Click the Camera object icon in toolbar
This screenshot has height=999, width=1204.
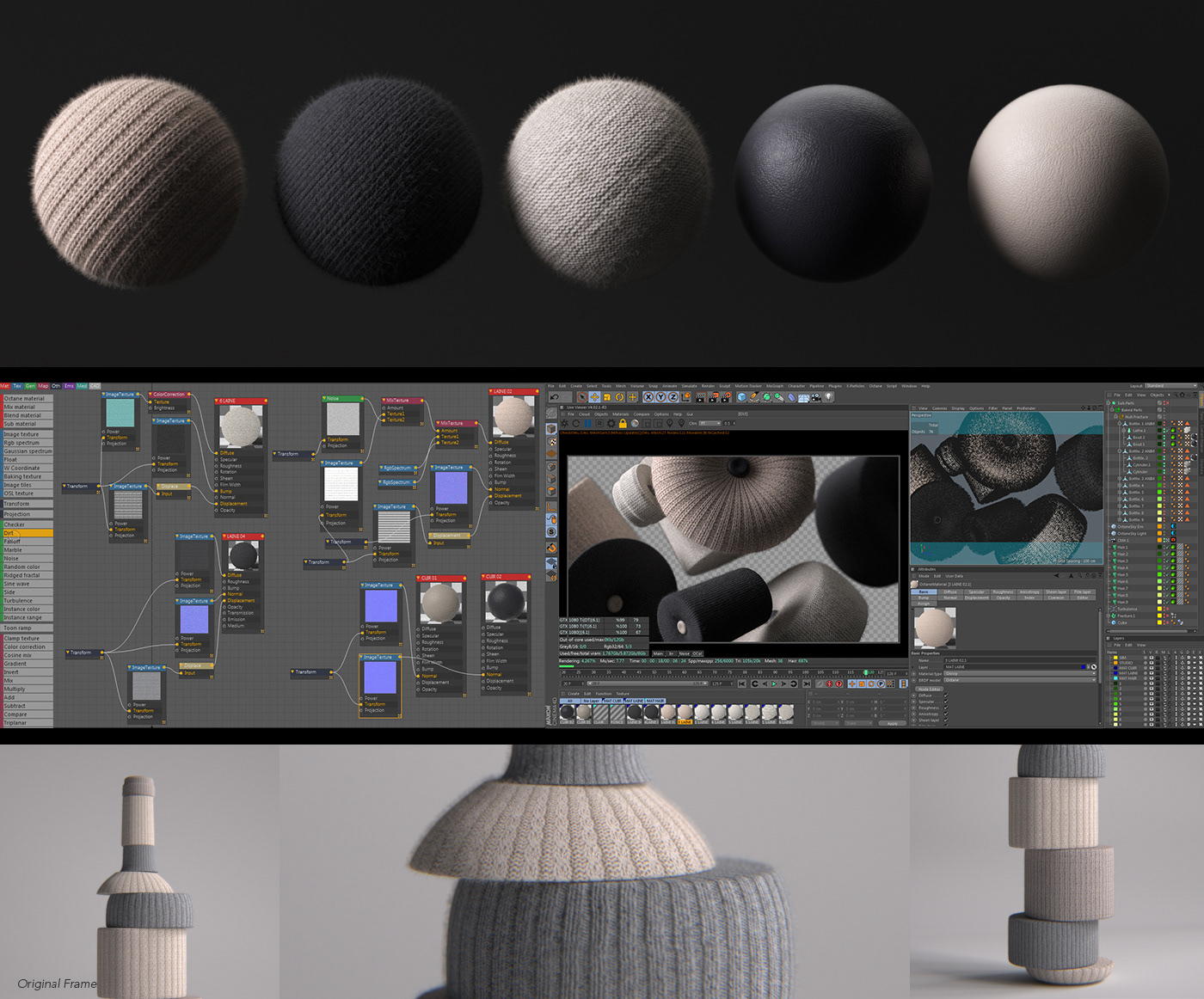click(x=816, y=397)
